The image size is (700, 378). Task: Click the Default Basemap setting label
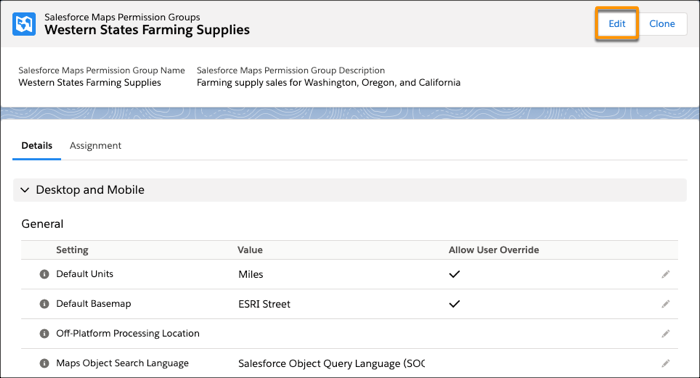point(93,304)
